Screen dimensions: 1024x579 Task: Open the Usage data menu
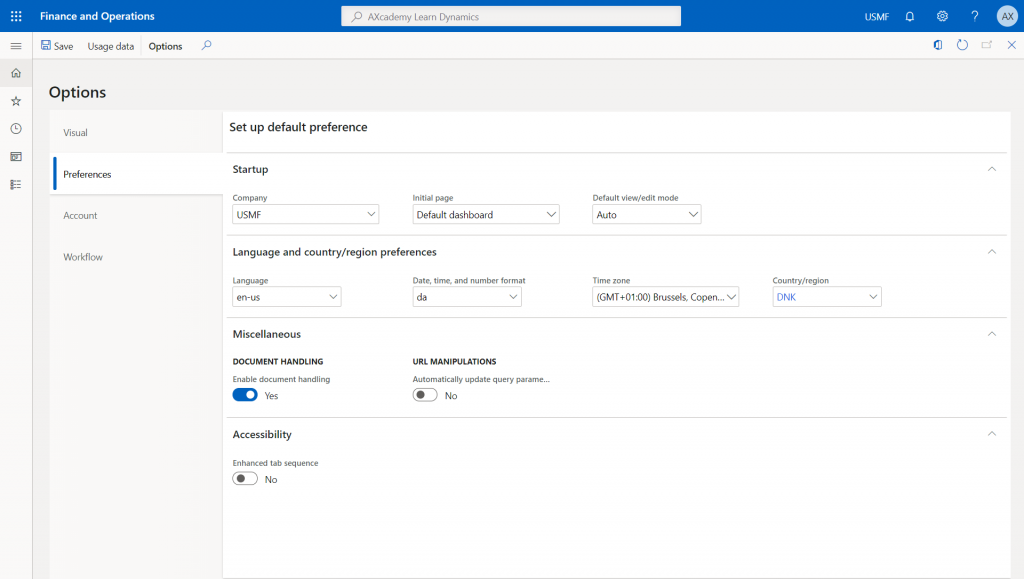click(x=111, y=46)
